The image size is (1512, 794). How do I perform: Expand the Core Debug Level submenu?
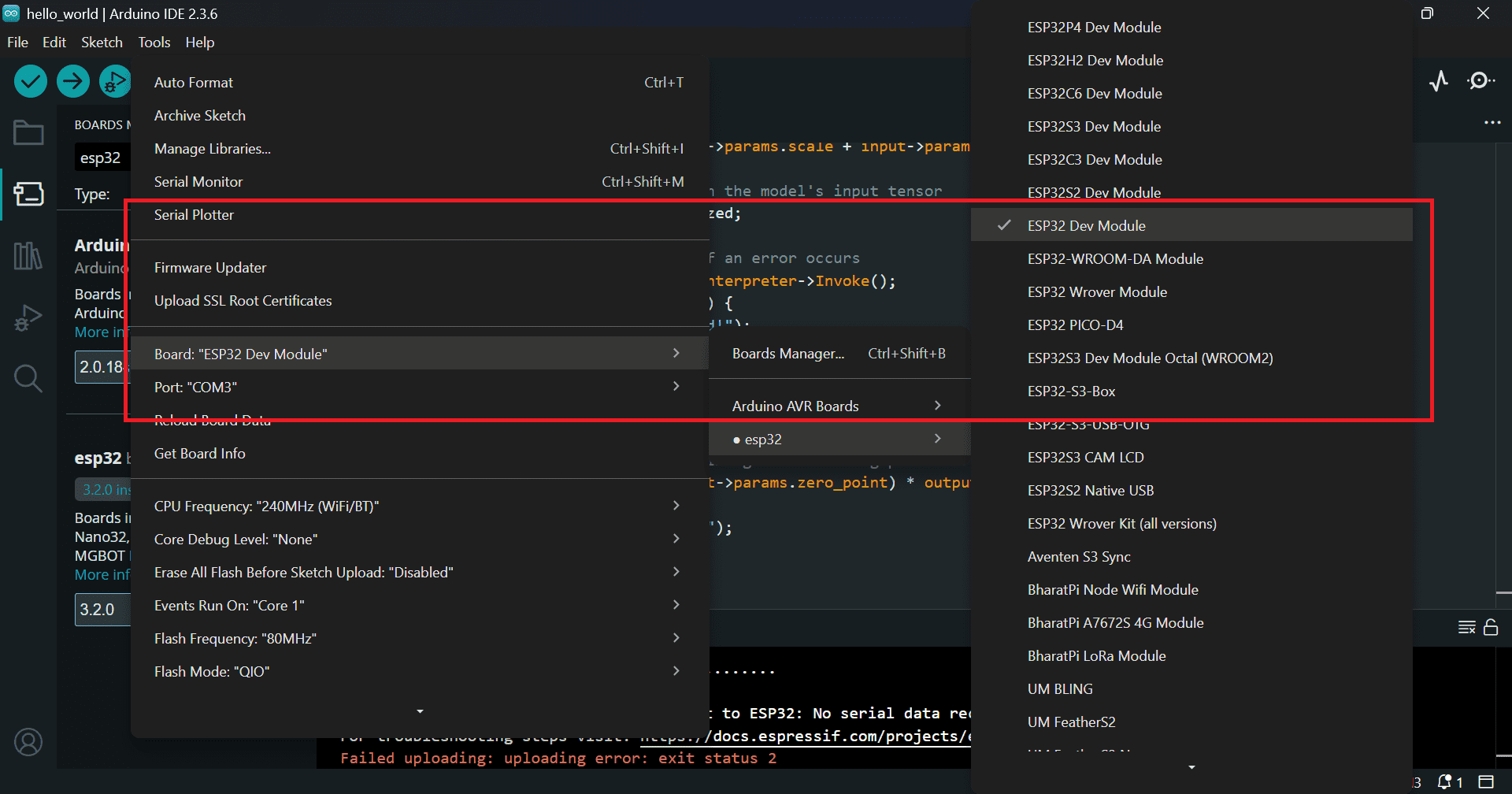point(420,539)
